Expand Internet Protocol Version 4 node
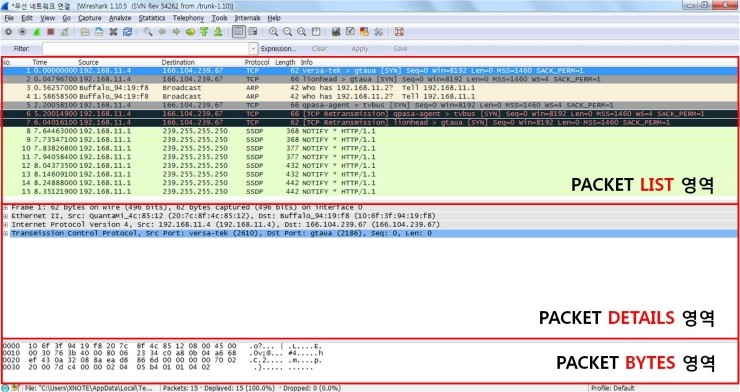 [x=6, y=225]
